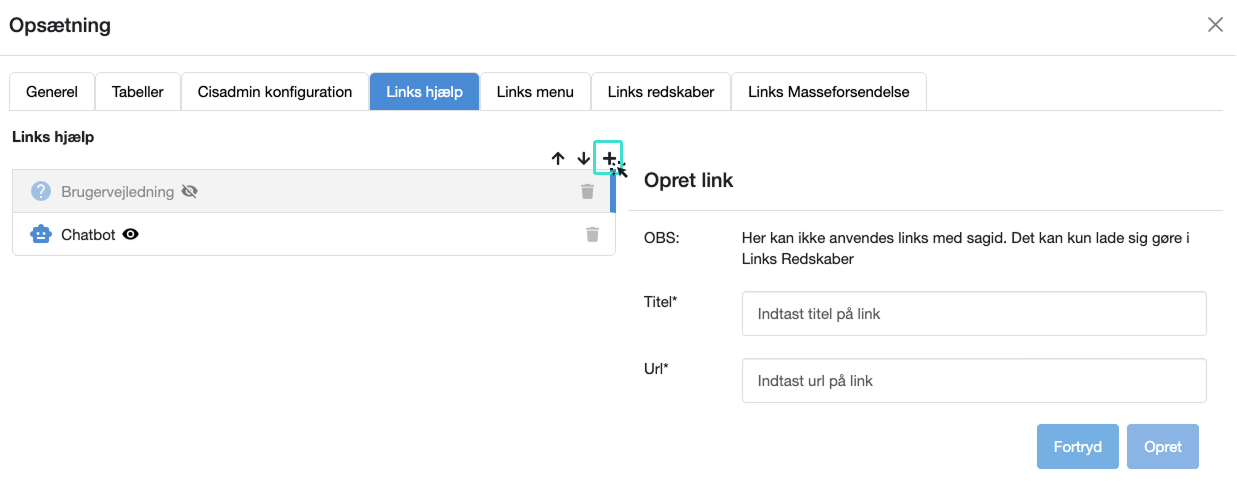
Task: Switch to Links Masseforsendelse tab
Action: (x=828, y=92)
